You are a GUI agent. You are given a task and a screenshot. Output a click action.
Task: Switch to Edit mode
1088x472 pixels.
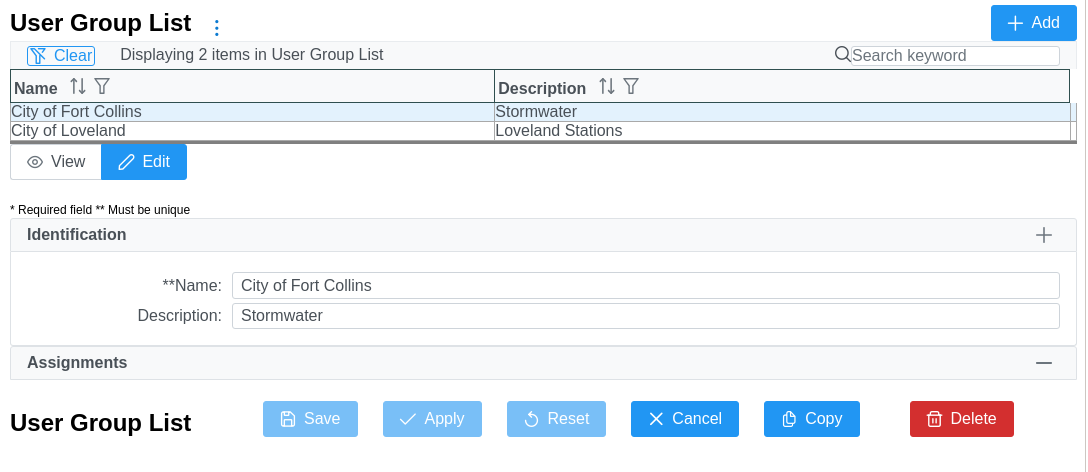[144, 162]
